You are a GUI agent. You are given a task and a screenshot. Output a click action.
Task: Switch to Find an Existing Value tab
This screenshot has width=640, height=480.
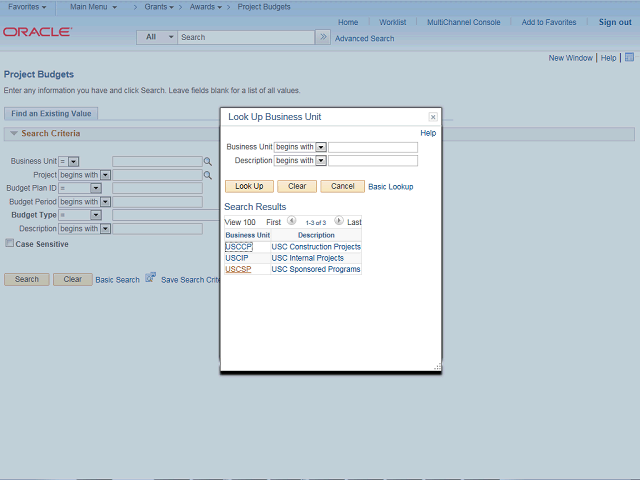coord(51,114)
